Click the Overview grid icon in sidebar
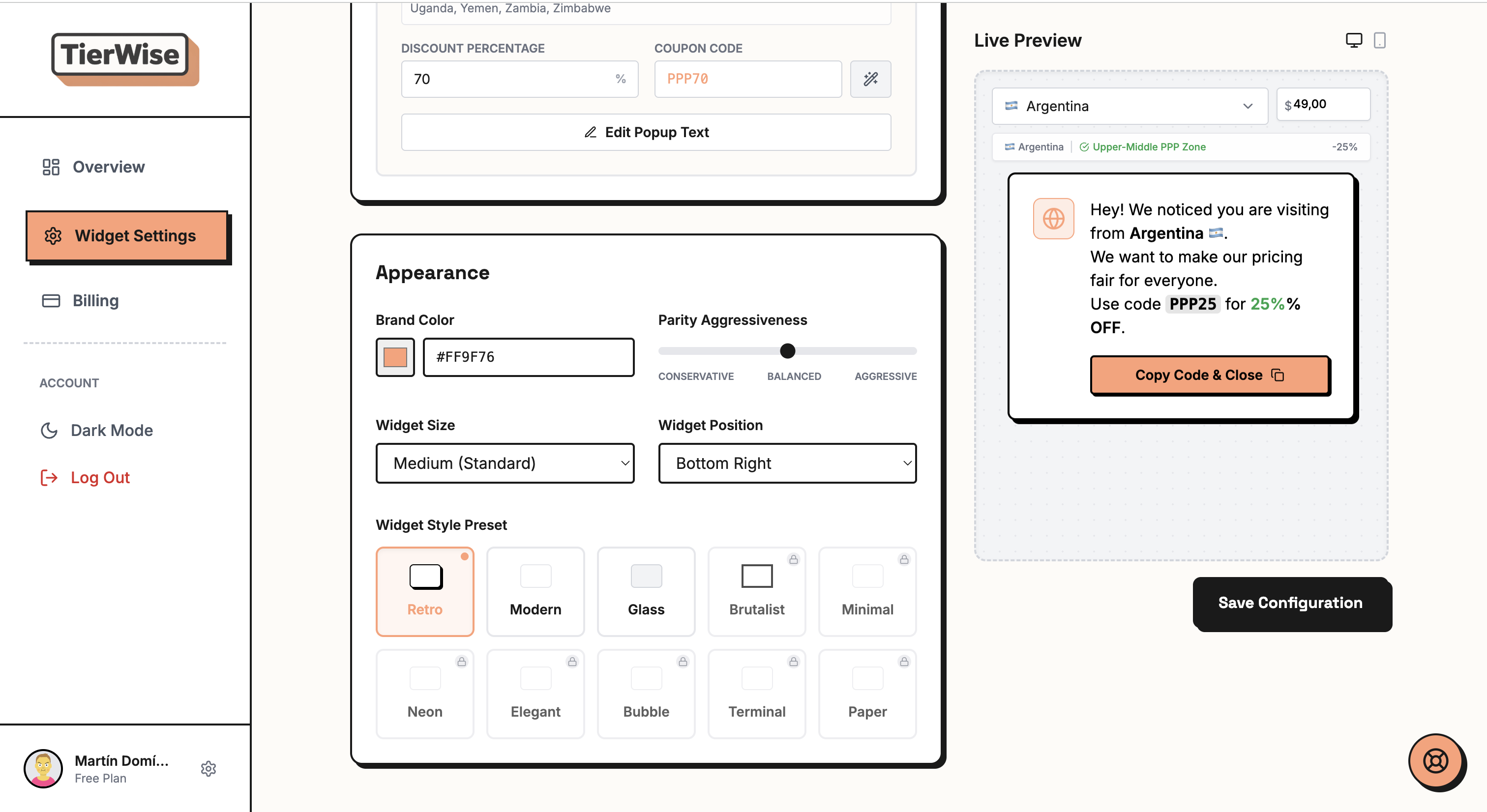The width and height of the screenshot is (1487, 812). (x=50, y=167)
